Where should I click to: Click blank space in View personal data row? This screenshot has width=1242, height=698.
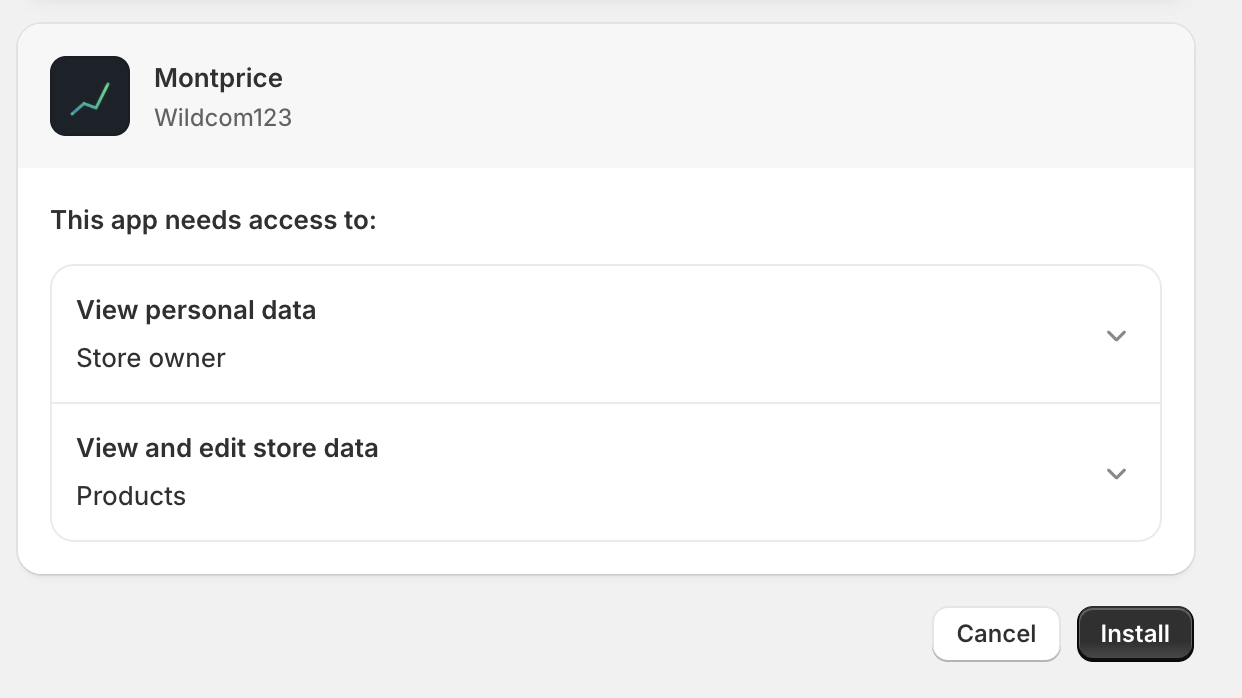click(700, 335)
